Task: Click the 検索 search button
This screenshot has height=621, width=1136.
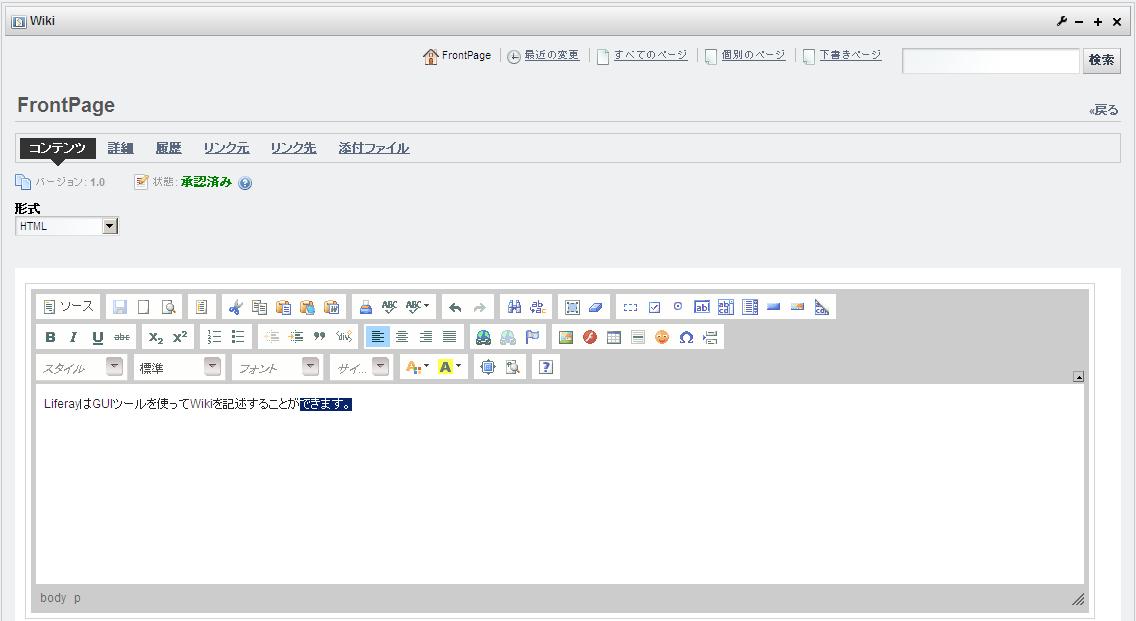Action: point(1101,60)
